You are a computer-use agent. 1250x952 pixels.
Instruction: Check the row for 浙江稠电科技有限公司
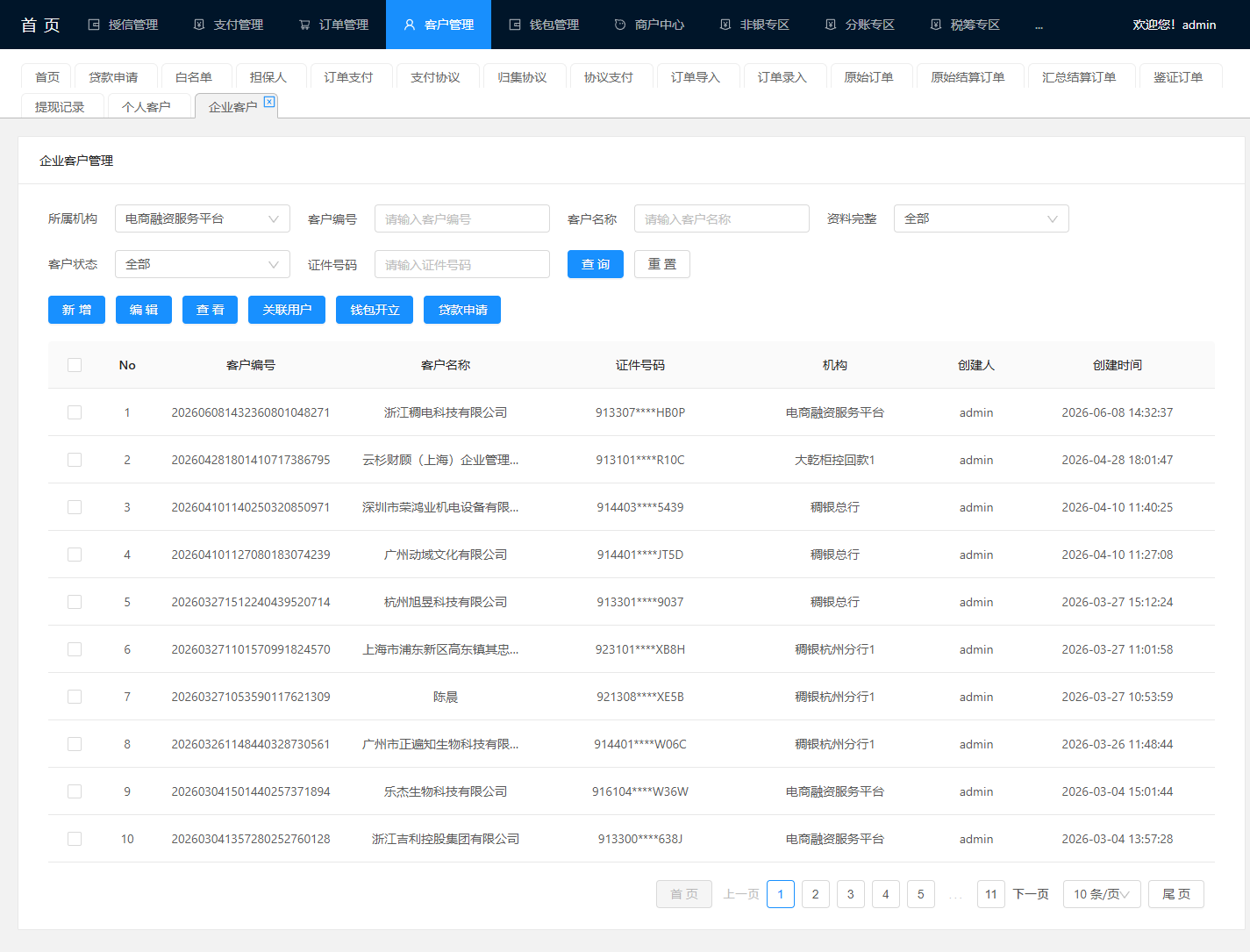coord(75,412)
